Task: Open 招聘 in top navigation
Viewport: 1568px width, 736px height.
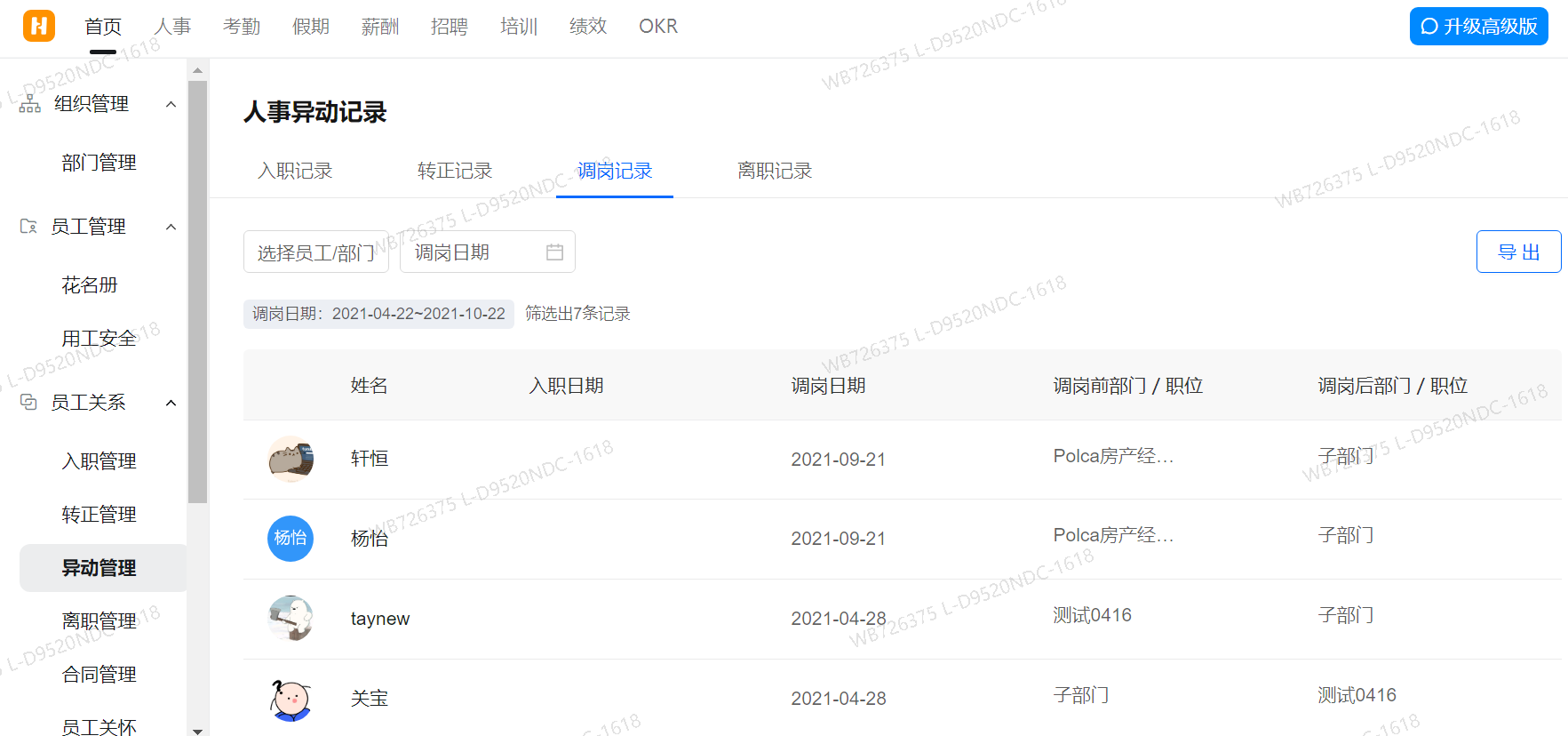Action: tap(450, 27)
